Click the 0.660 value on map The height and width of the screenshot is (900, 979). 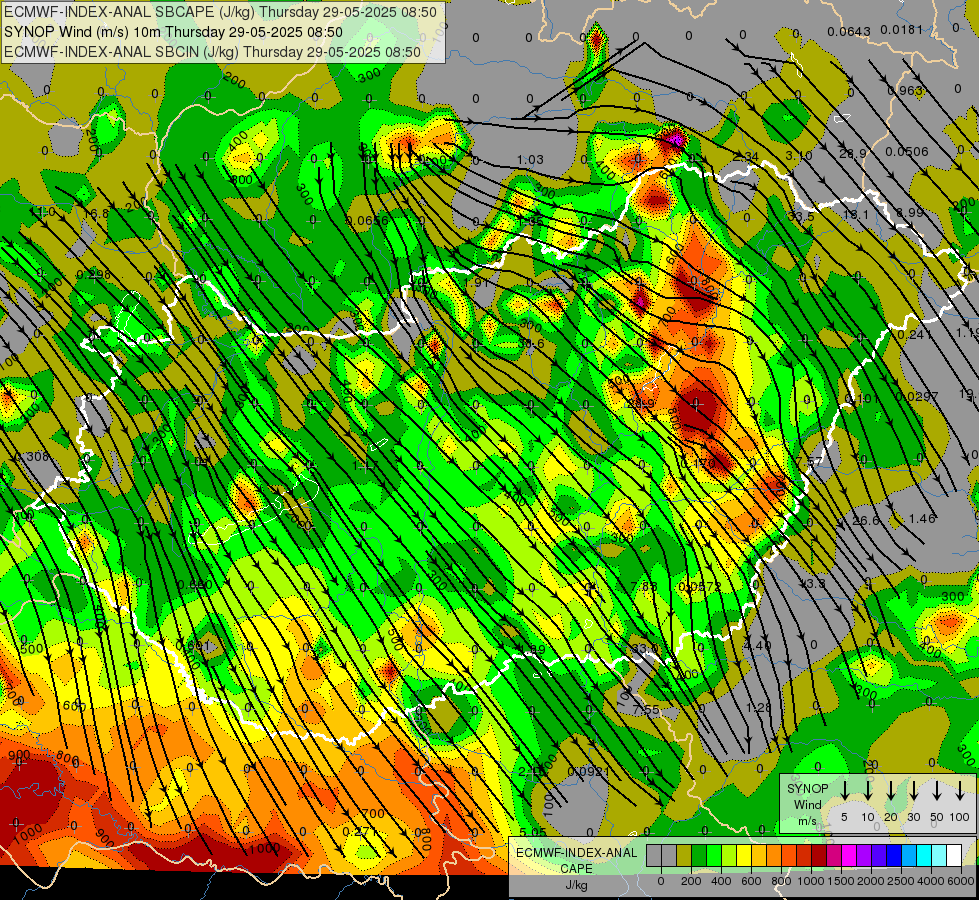(194, 585)
